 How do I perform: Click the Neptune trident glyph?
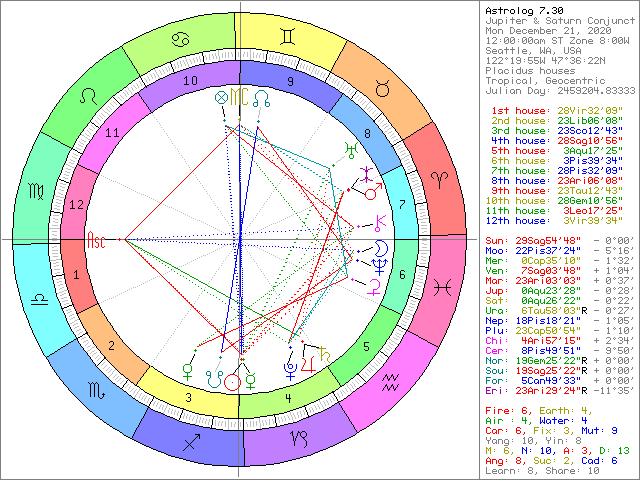pos(379,264)
